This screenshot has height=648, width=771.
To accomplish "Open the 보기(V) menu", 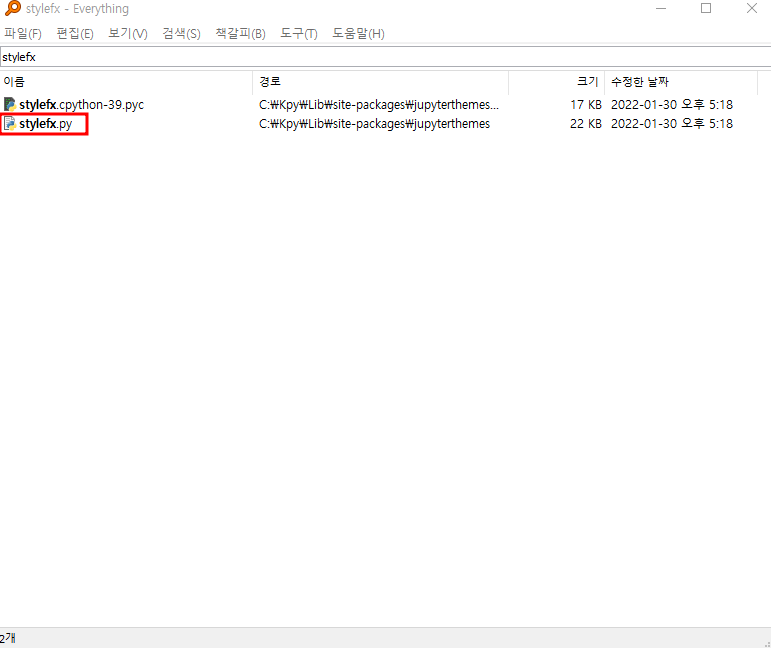I will tap(127, 33).
